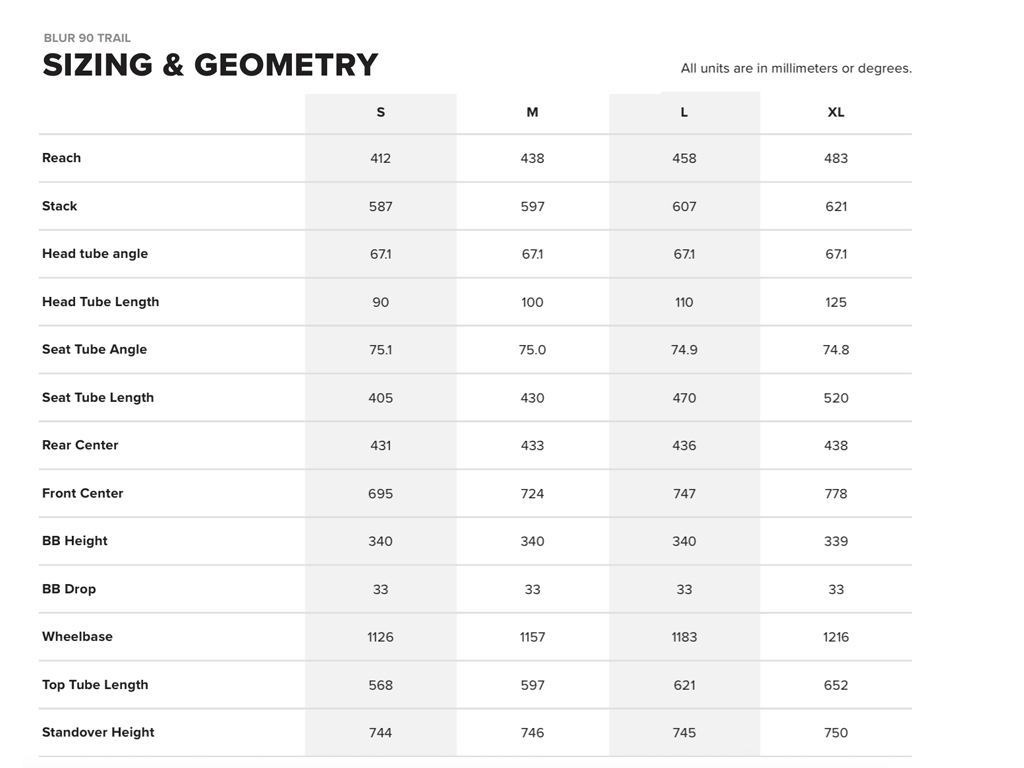Select the M size column header
Screen dimensions: 1024x768
532,113
